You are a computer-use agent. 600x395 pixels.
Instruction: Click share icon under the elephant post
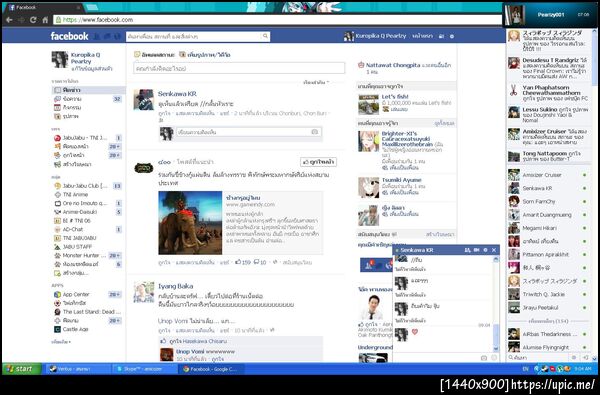pos(275,262)
